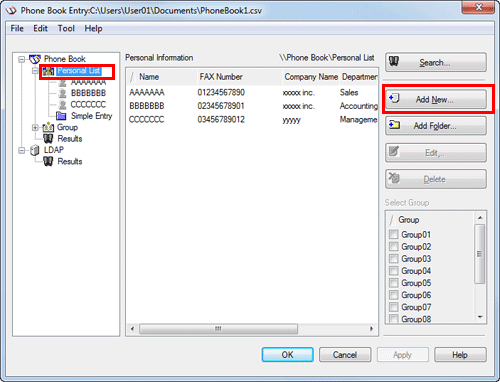Check the Group07 checkbox
Viewport: 500px width, 382px height.
pyautogui.click(x=394, y=307)
